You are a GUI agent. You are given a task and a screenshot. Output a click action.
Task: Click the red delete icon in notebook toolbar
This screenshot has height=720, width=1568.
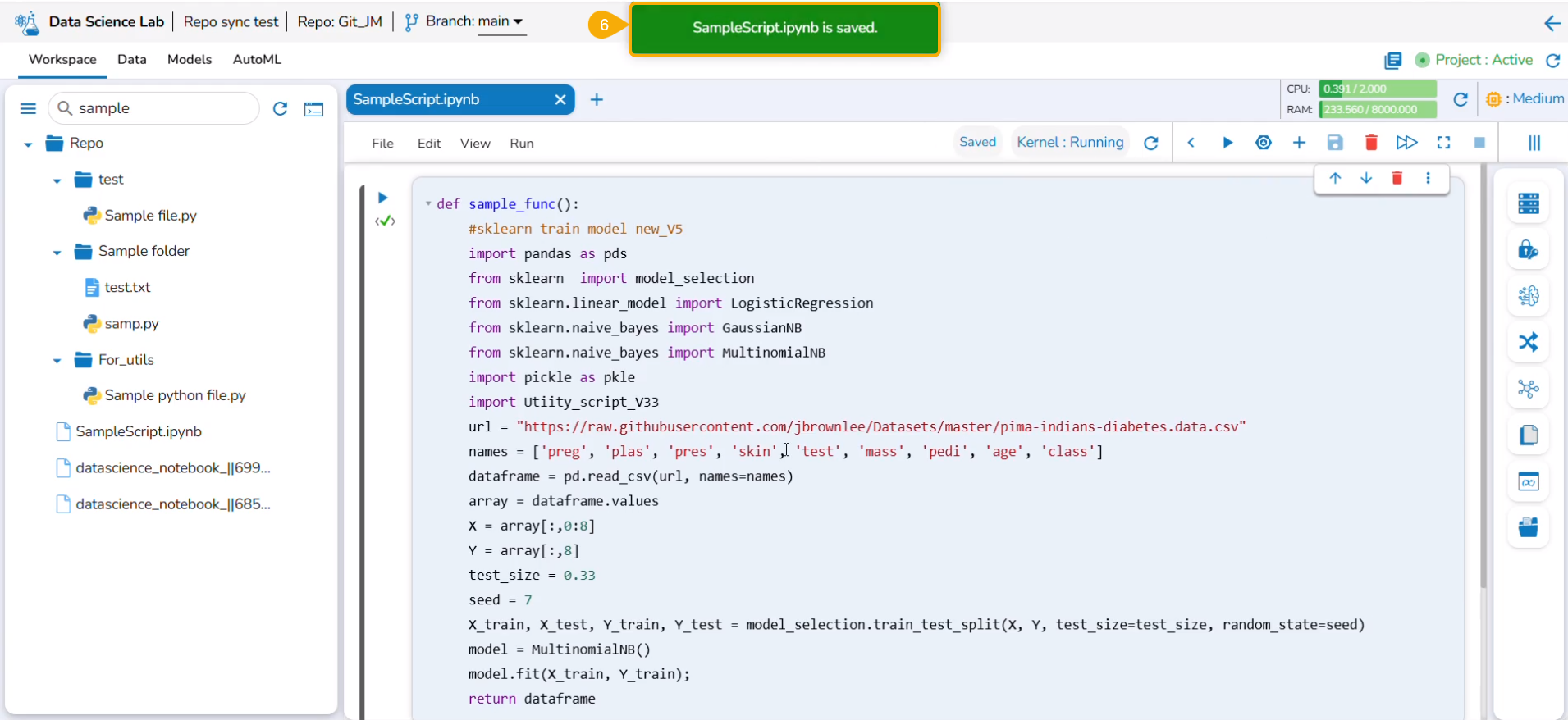[x=1370, y=143]
